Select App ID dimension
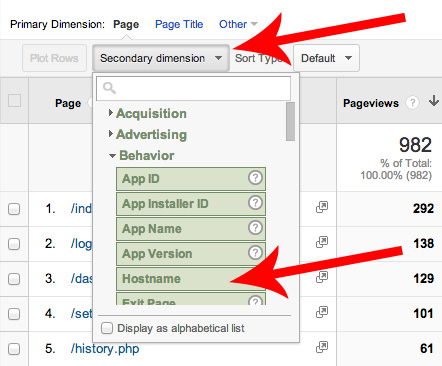 point(191,179)
